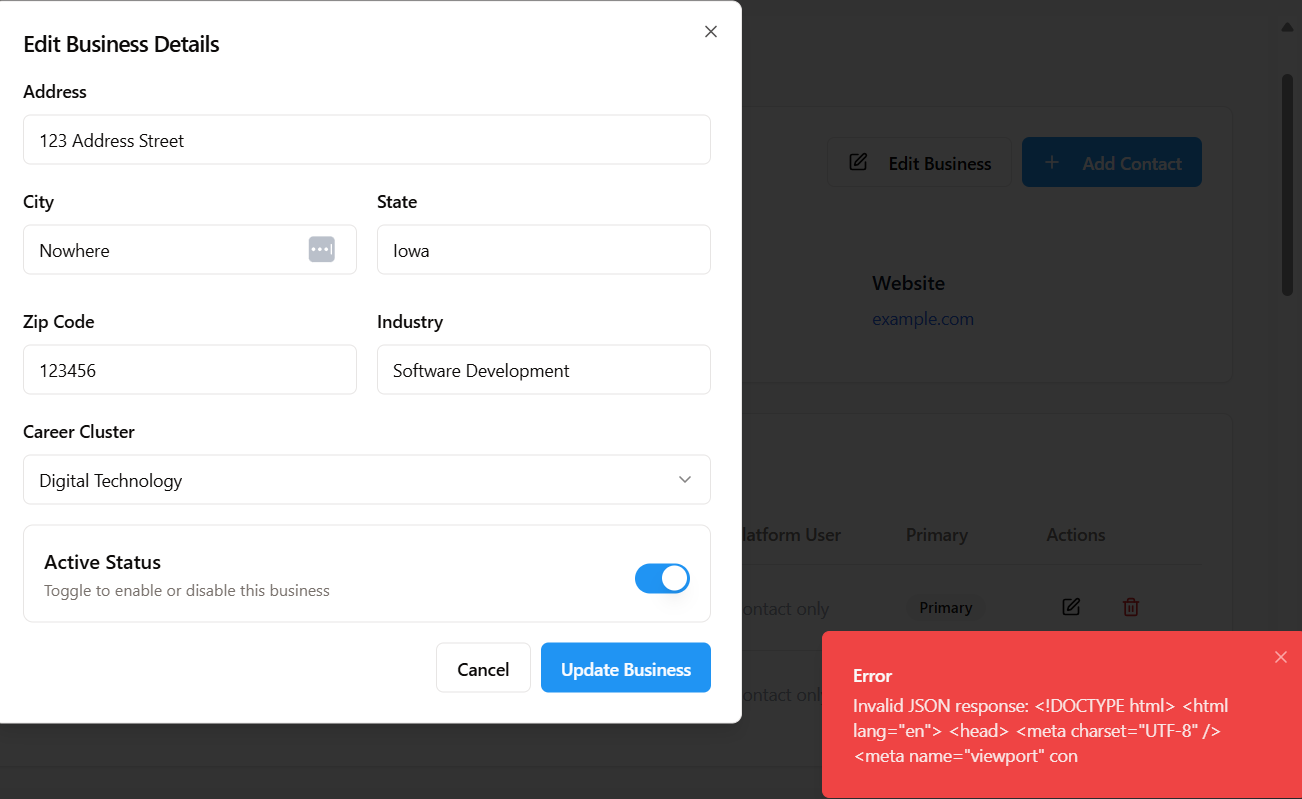This screenshot has height=799, width=1302.
Task: Click the Update Business button
Action: 625,668
